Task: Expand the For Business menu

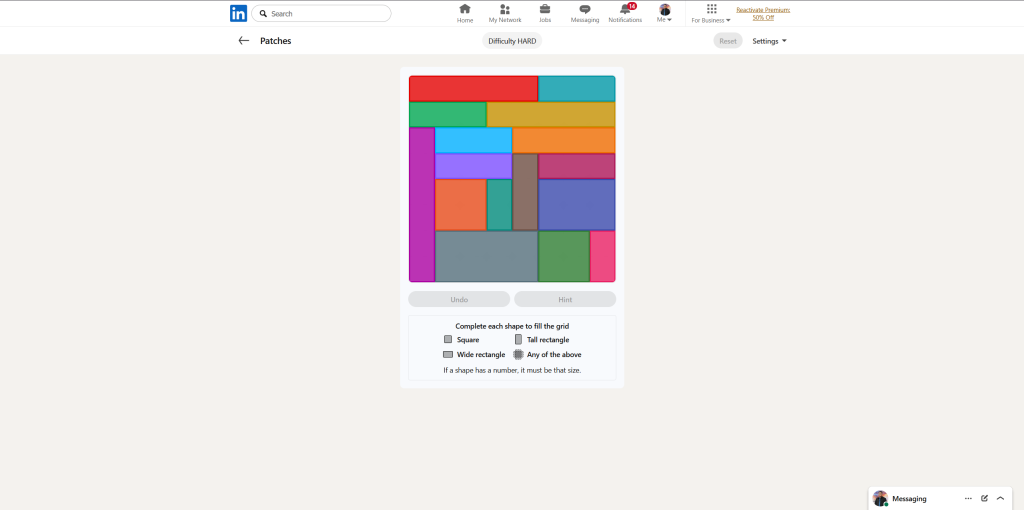Action: tap(711, 13)
